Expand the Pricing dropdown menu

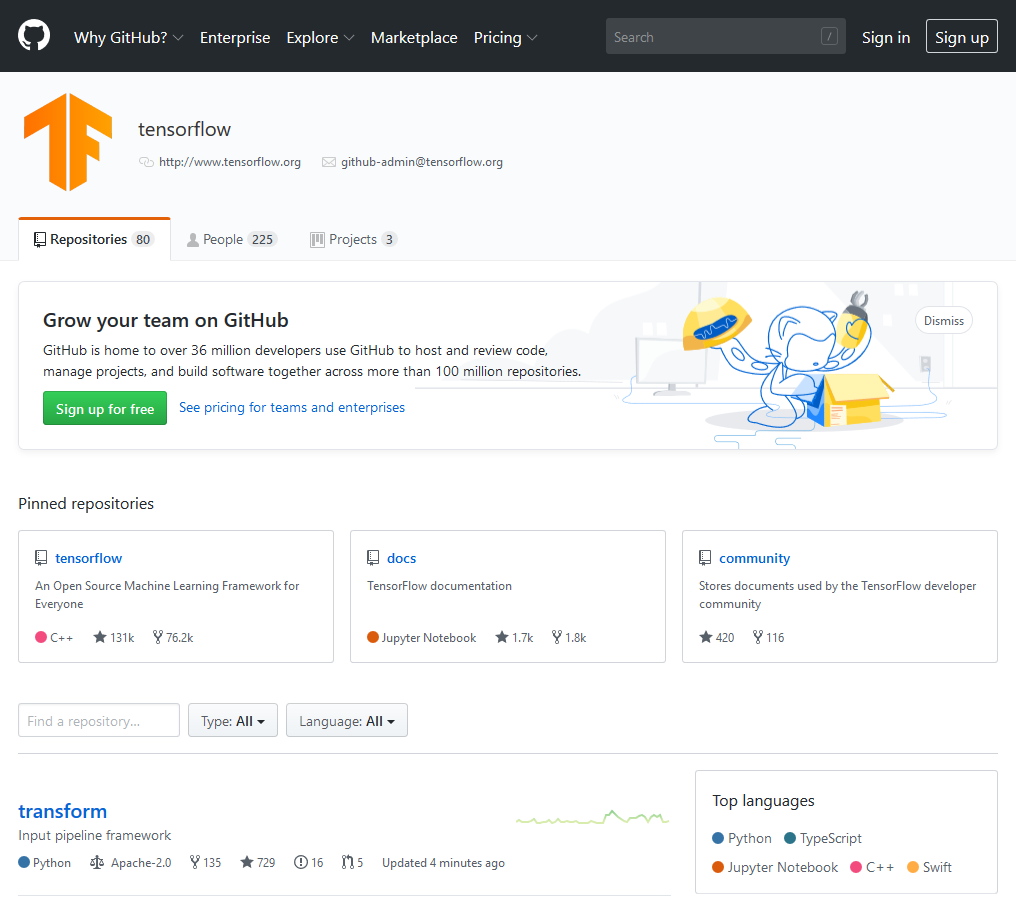pos(505,38)
